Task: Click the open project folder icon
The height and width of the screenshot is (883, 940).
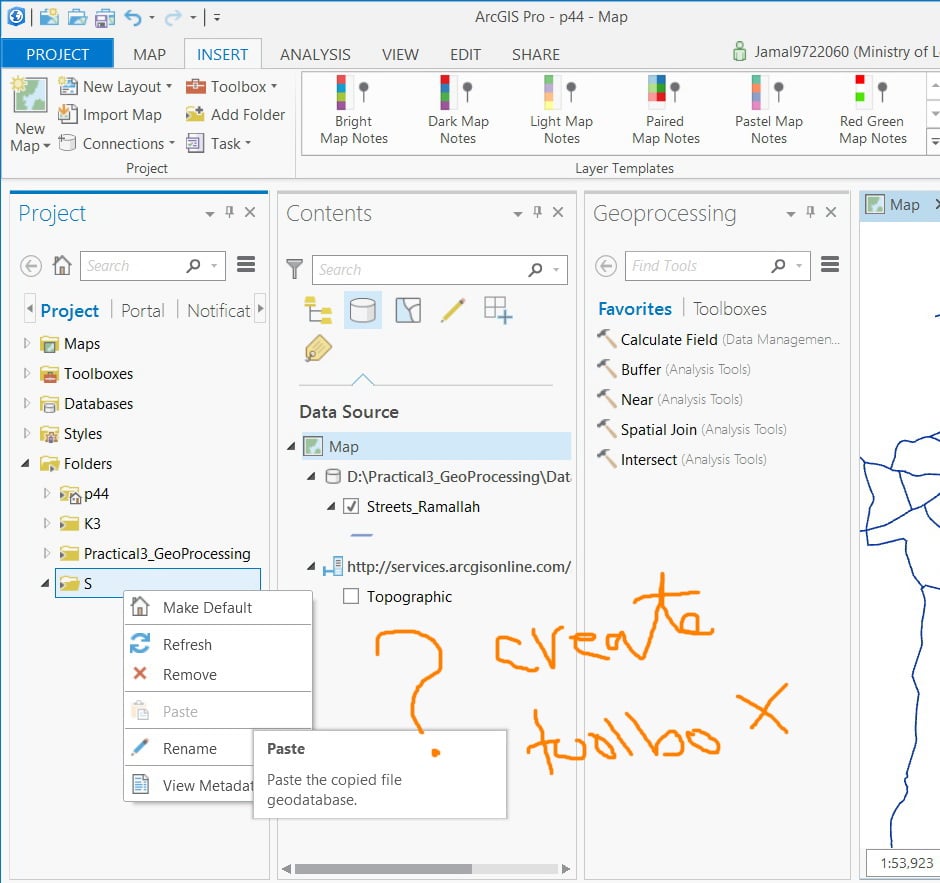Action: 77,17
